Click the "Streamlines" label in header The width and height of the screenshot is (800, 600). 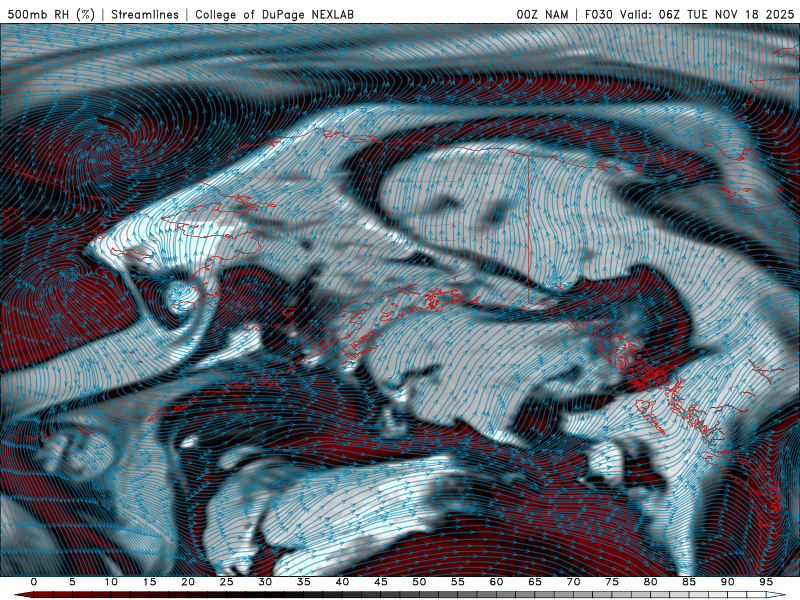tap(145, 15)
